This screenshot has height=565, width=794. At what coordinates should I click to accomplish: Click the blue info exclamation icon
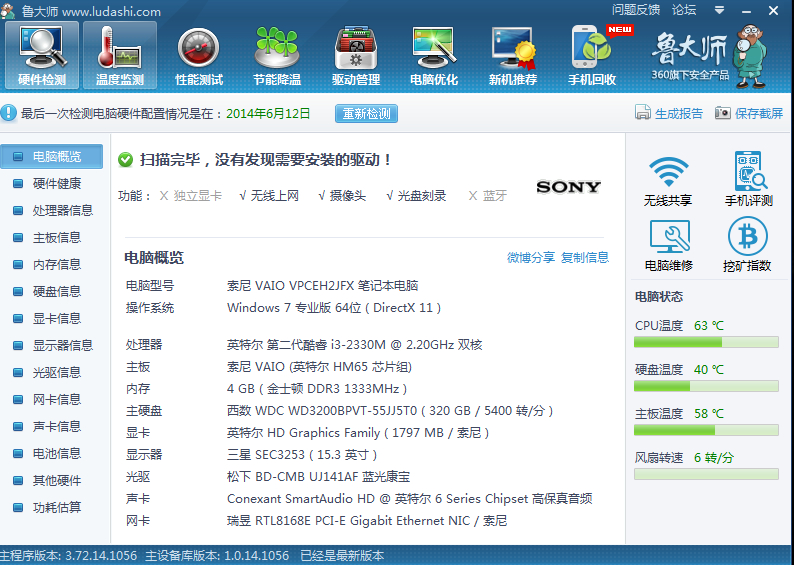(9, 113)
